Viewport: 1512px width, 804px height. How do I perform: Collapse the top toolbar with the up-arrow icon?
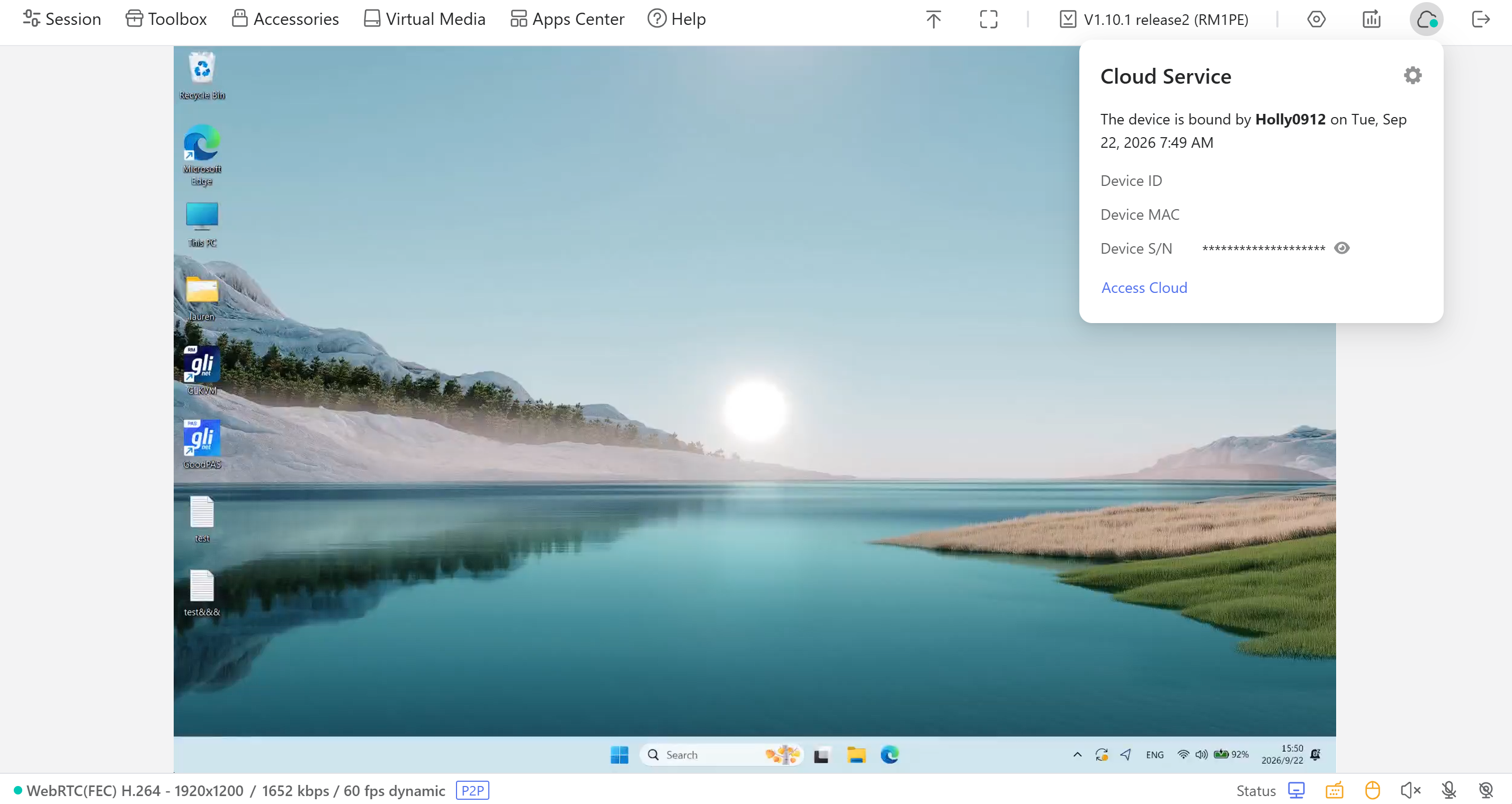(x=933, y=20)
